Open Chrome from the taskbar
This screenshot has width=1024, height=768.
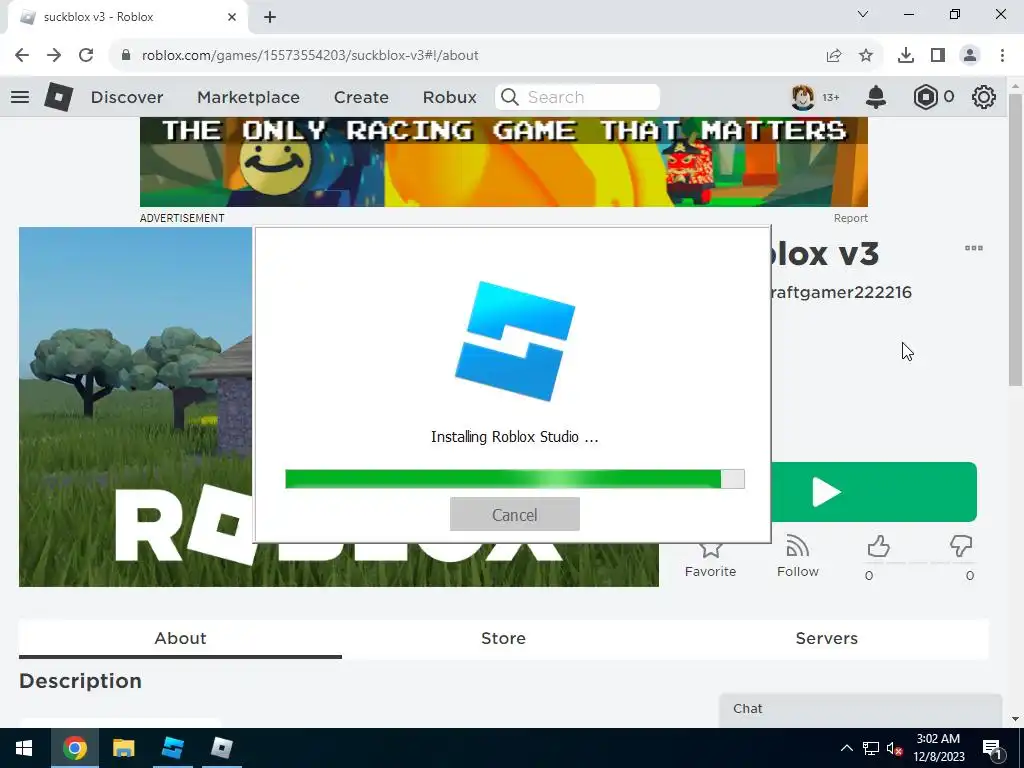74,748
